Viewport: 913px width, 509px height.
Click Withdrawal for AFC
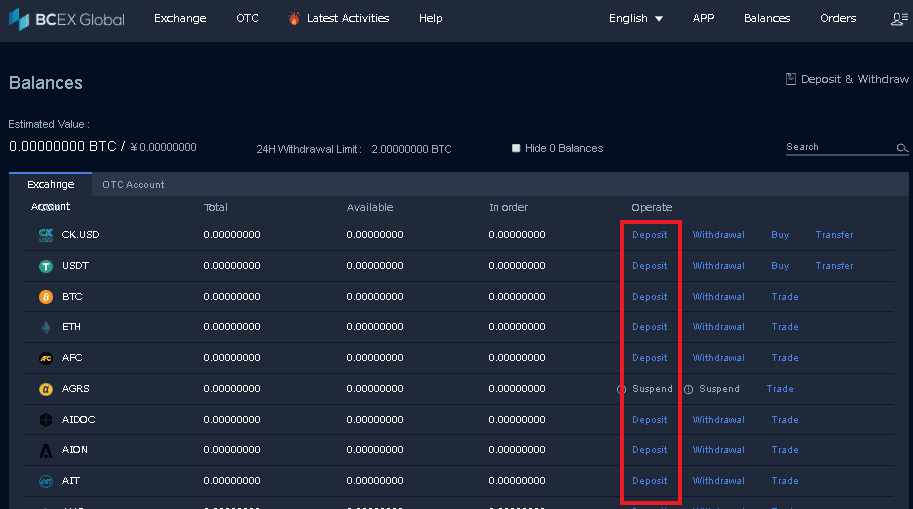[x=719, y=358]
